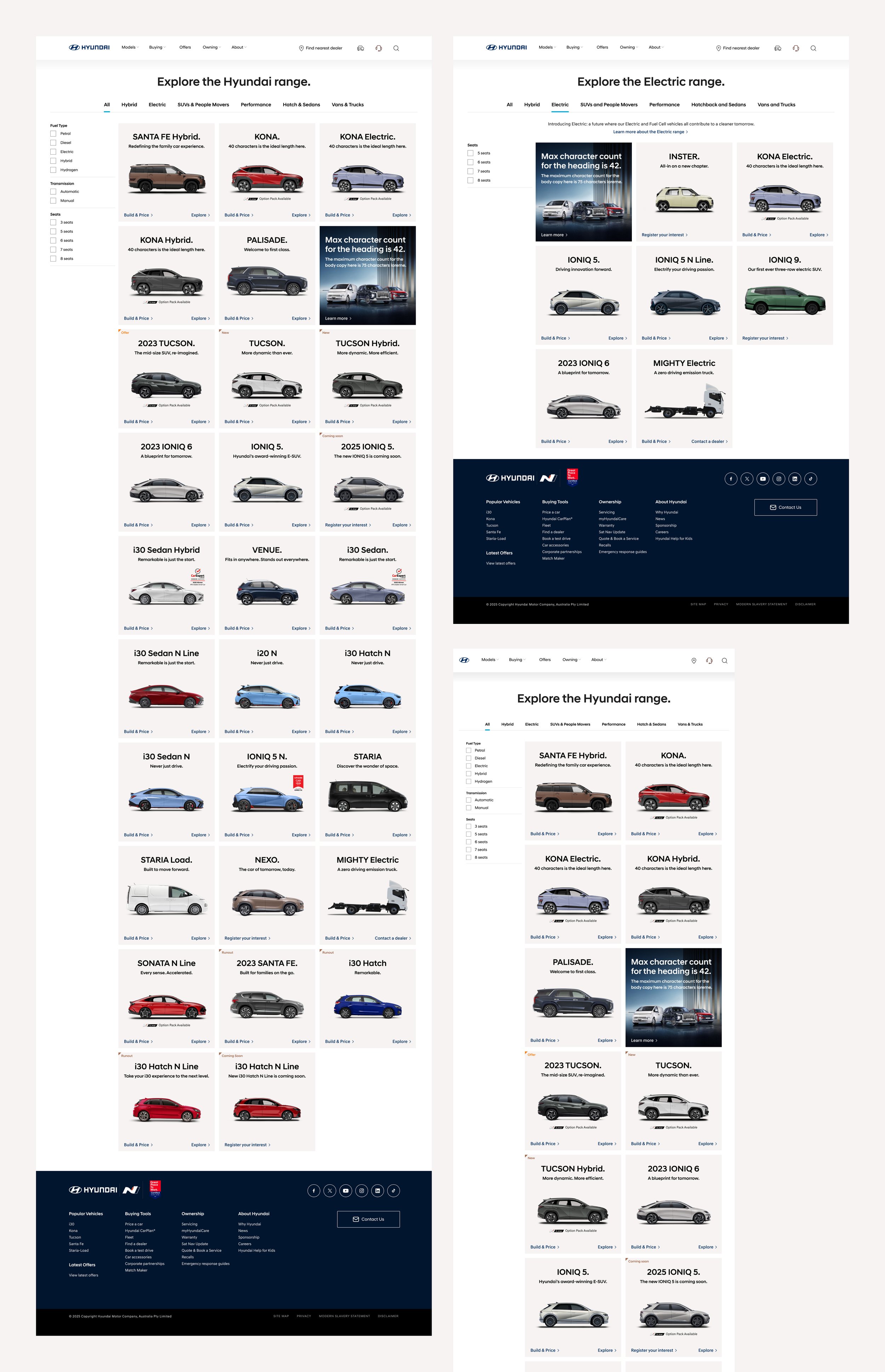This screenshot has height=1372, width=885.
Task: Click Explore on NEXO... no, on STARIA Load card
Action: click(x=201, y=938)
